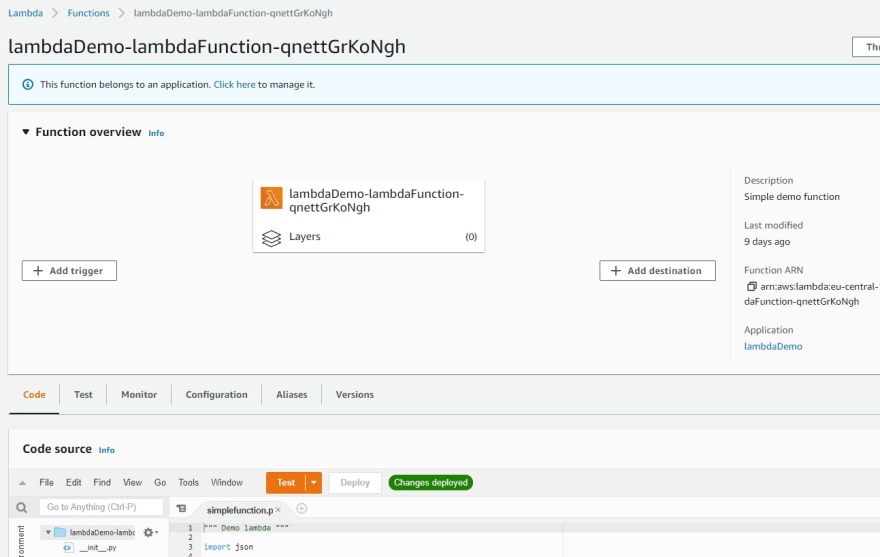Switch to the Code tab
Screen dimensions: 880x557
point(34,395)
